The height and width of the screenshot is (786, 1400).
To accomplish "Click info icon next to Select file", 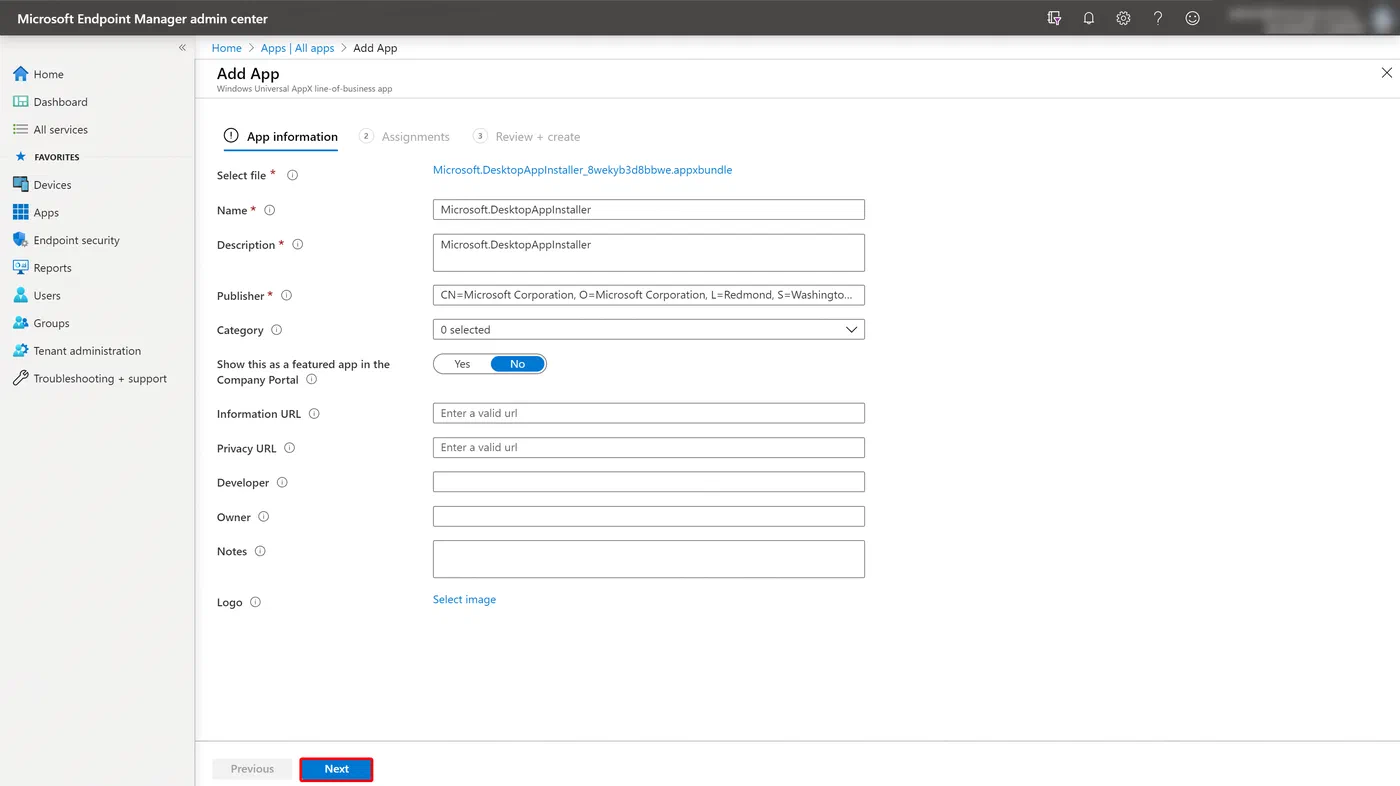I will click(x=293, y=175).
